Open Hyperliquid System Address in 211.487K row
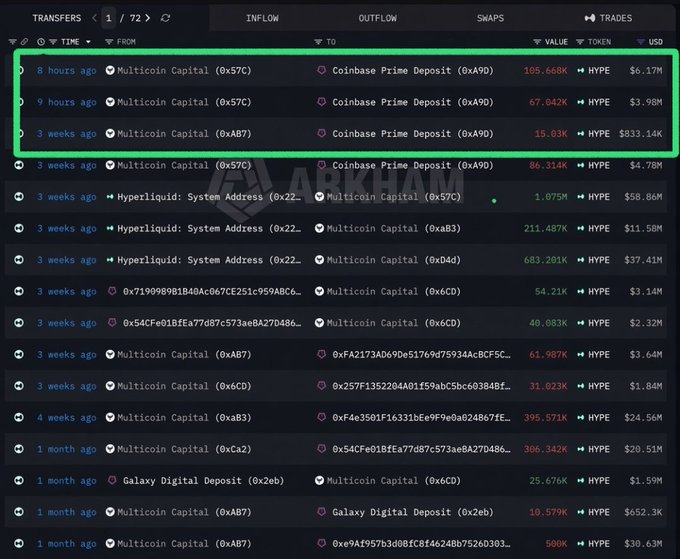 coord(209,229)
